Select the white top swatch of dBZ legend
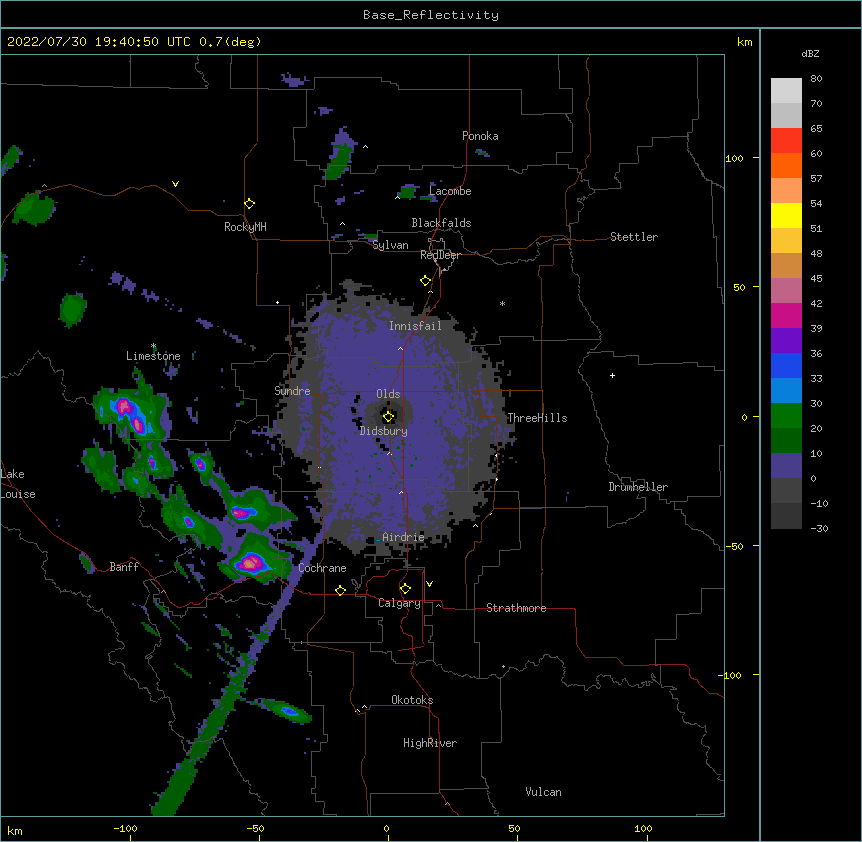Image resolution: width=862 pixels, height=842 pixels. 786,91
